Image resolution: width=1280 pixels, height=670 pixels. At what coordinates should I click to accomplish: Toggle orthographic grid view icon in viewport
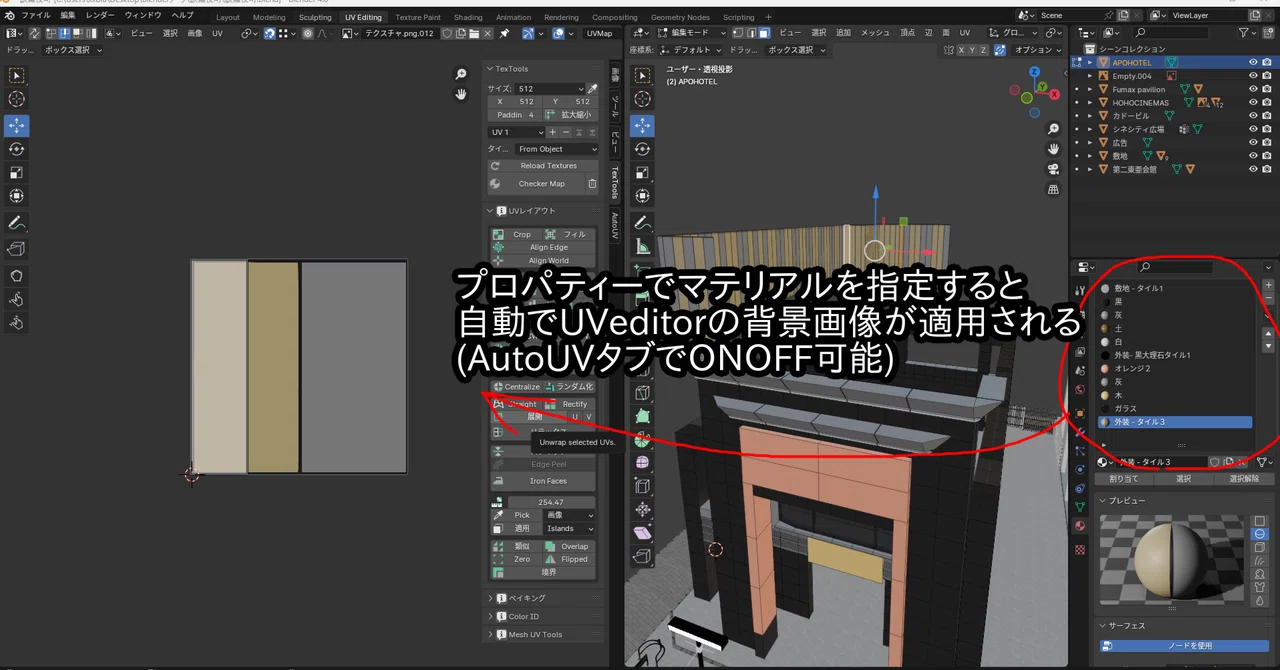[1054, 189]
